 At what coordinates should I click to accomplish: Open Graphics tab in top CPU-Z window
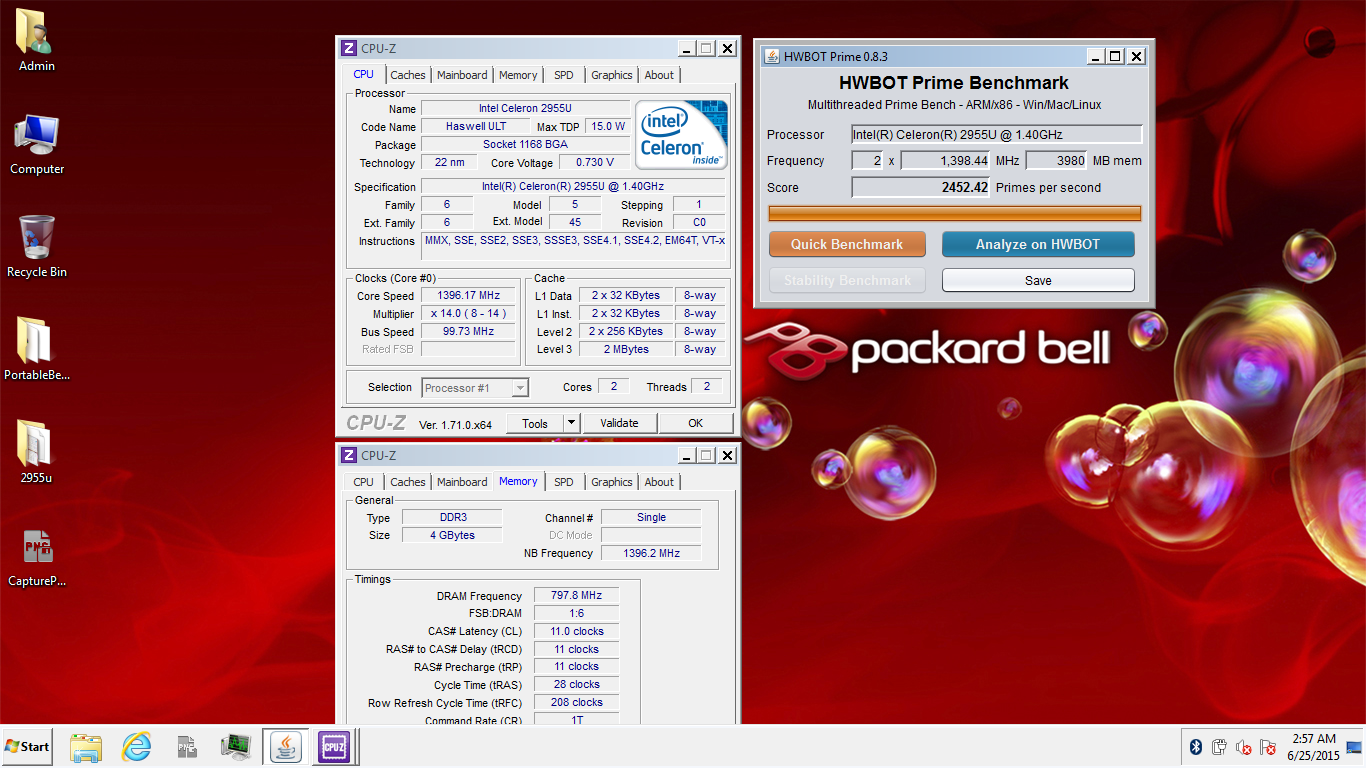click(x=612, y=75)
